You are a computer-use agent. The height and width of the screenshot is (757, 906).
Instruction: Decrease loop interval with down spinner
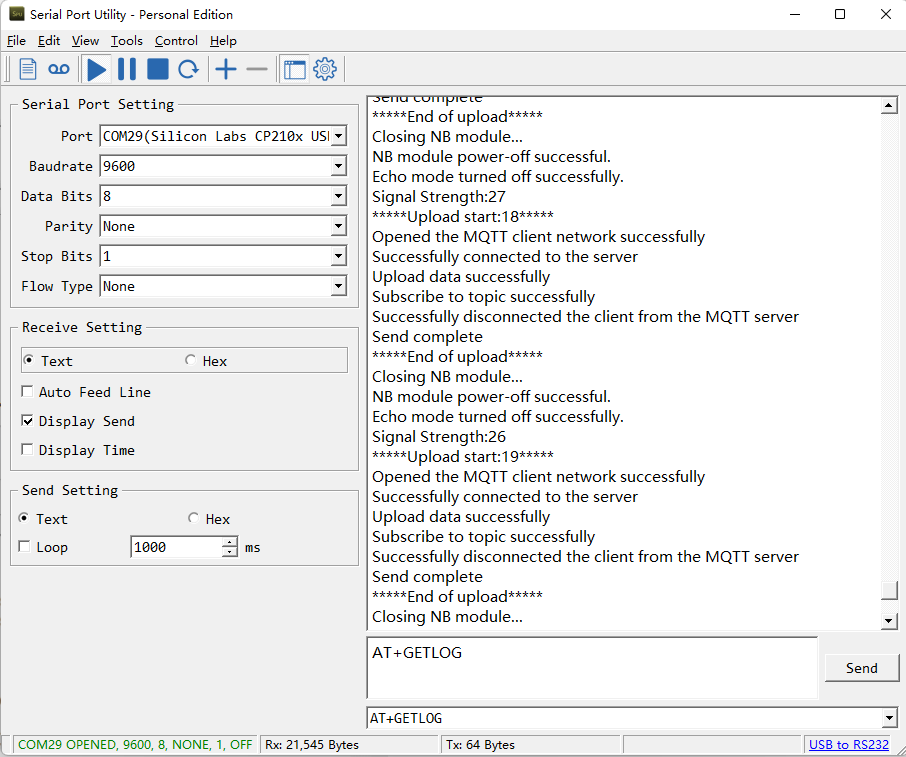(230, 552)
